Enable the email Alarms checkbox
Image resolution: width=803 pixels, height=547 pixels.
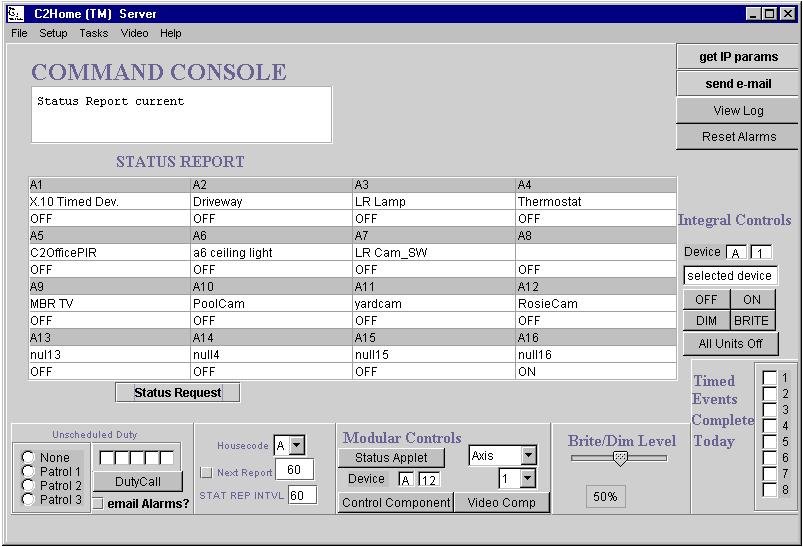98,504
